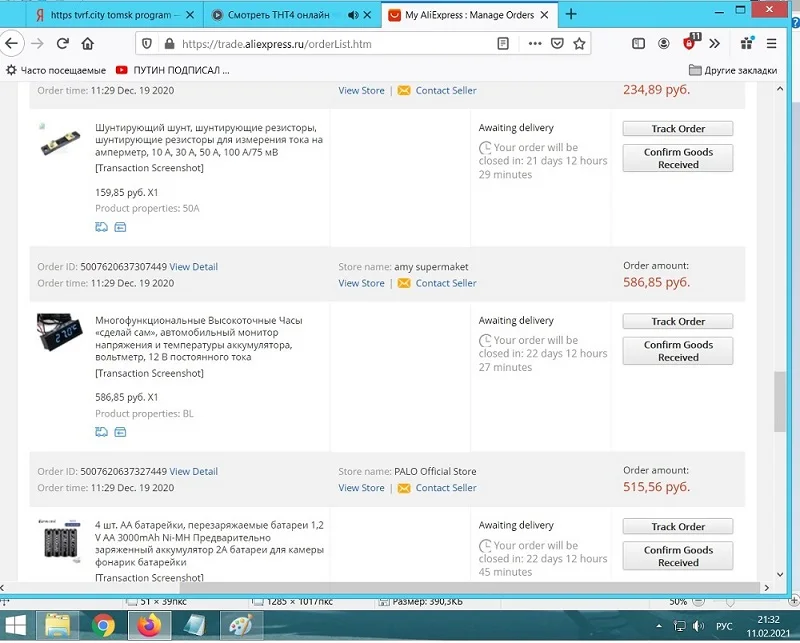Contact Seller of amy supermaket
The width and height of the screenshot is (800, 643).
[445, 283]
